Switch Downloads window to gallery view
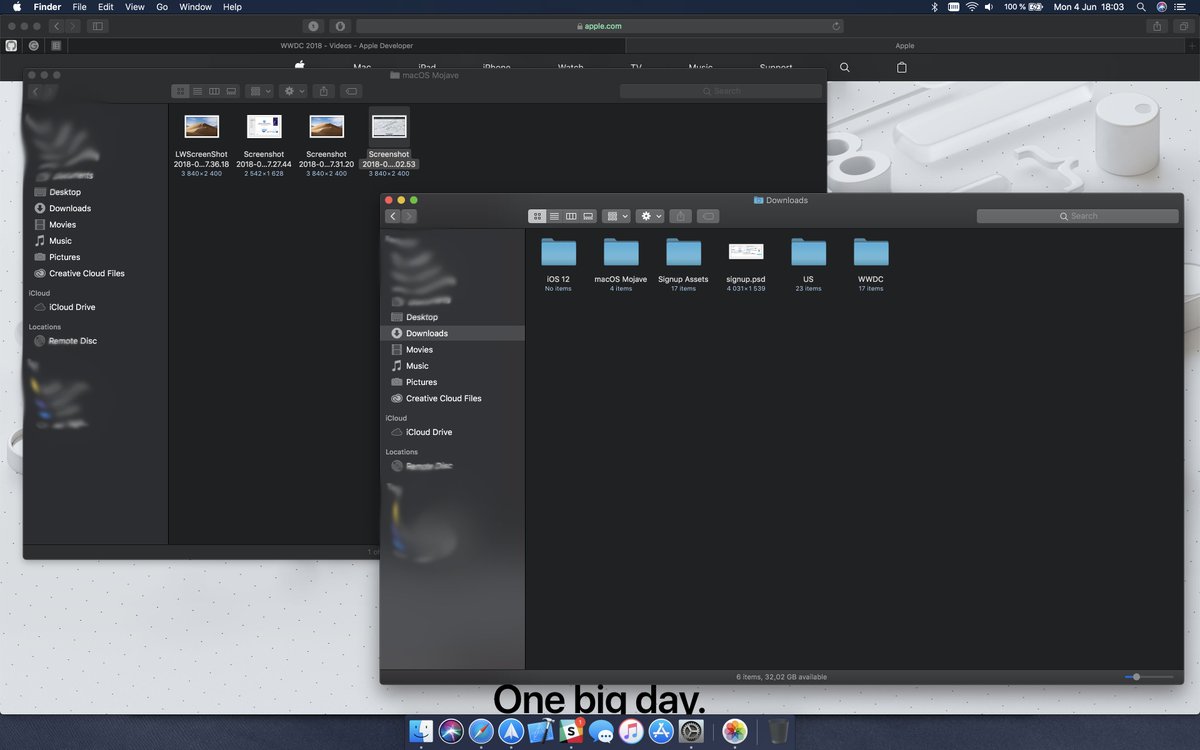 [x=588, y=216]
